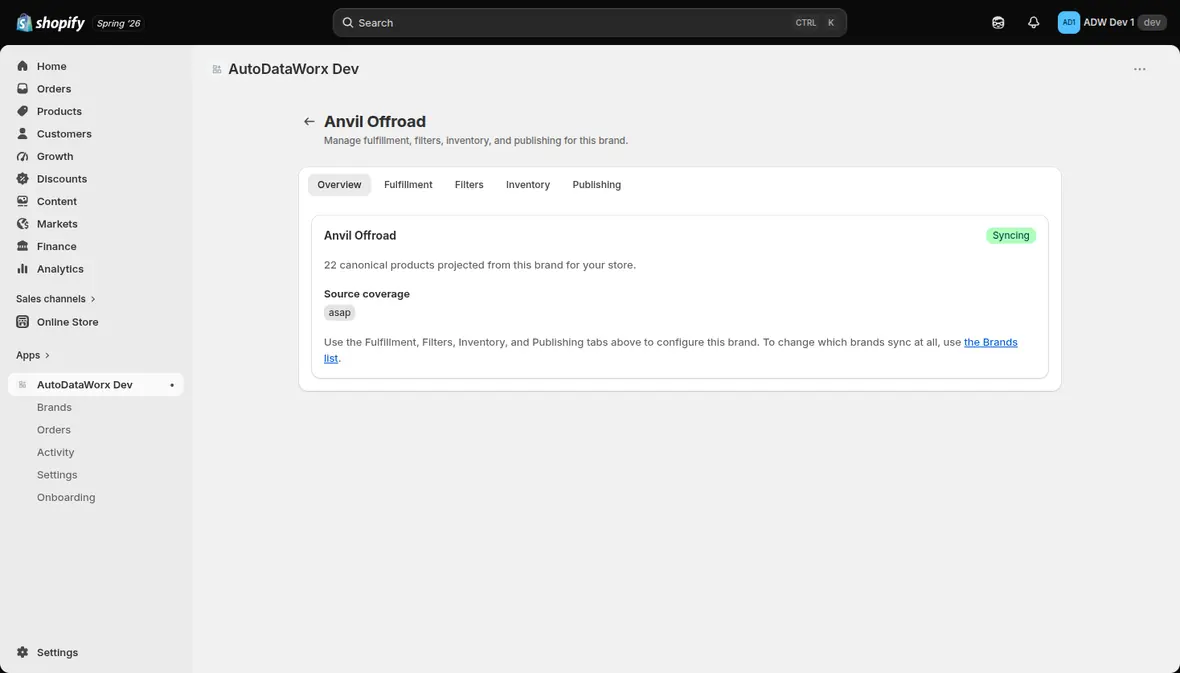Viewport: 1180px width, 673px height.
Task: Focus the top Search field
Action: coord(589,23)
